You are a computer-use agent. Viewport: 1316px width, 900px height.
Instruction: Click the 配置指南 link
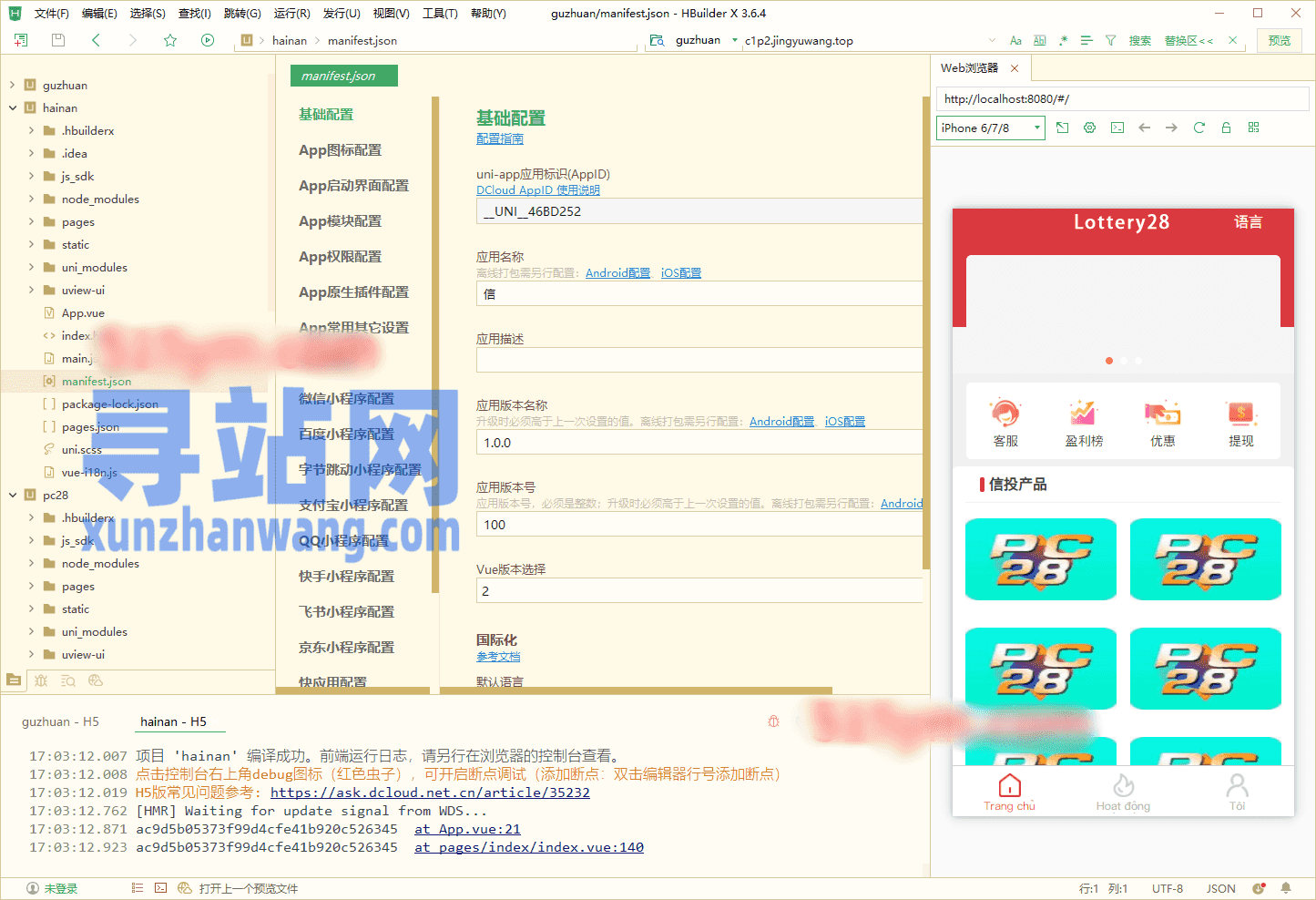(500, 138)
